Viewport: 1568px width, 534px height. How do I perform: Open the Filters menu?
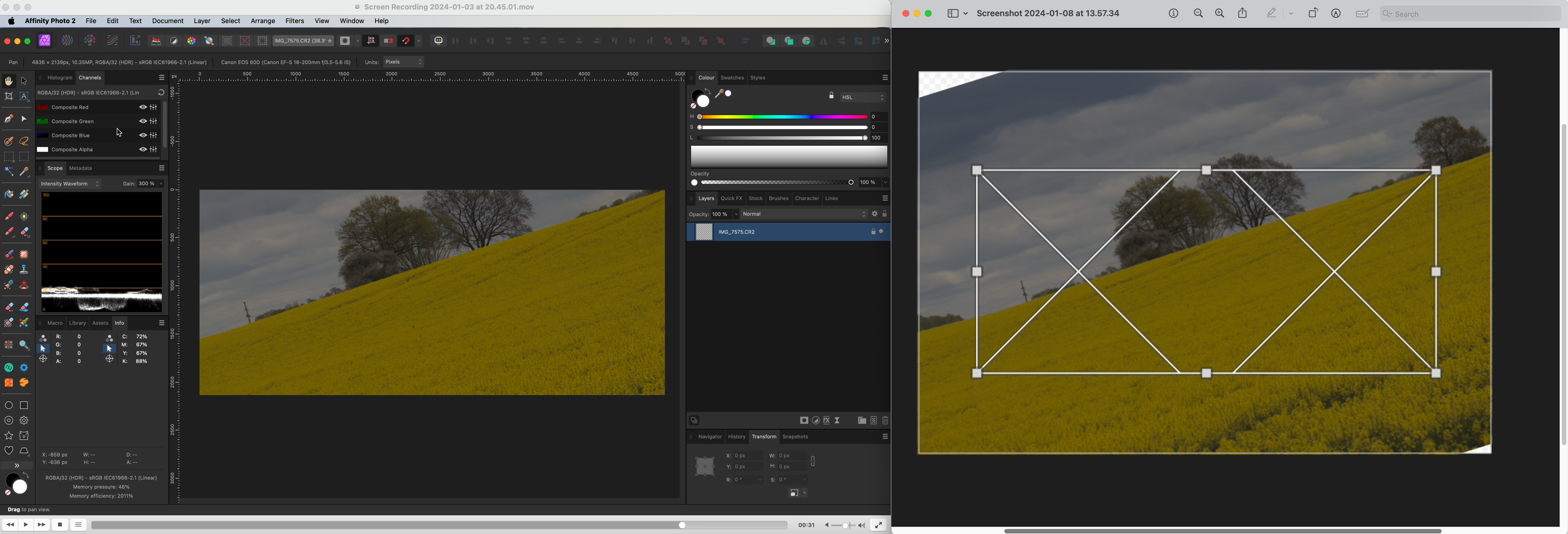click(x=295, y=21)
